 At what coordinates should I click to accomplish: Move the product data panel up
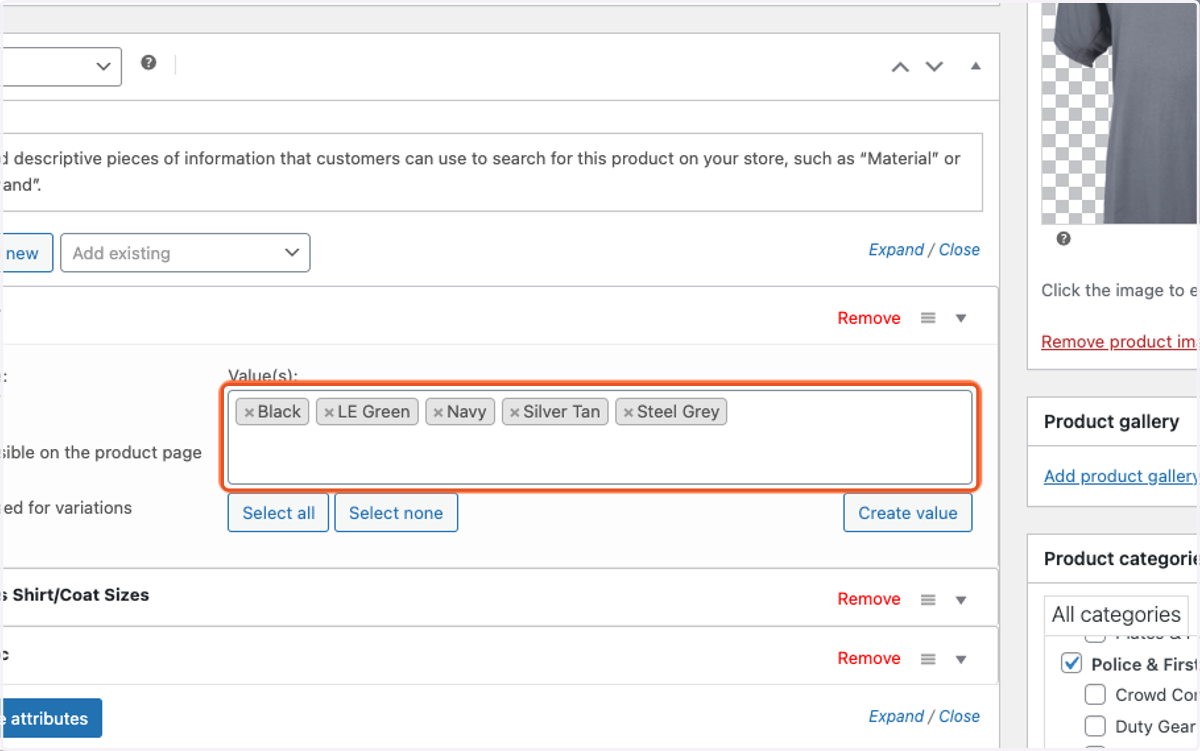(x=900, y=67)
